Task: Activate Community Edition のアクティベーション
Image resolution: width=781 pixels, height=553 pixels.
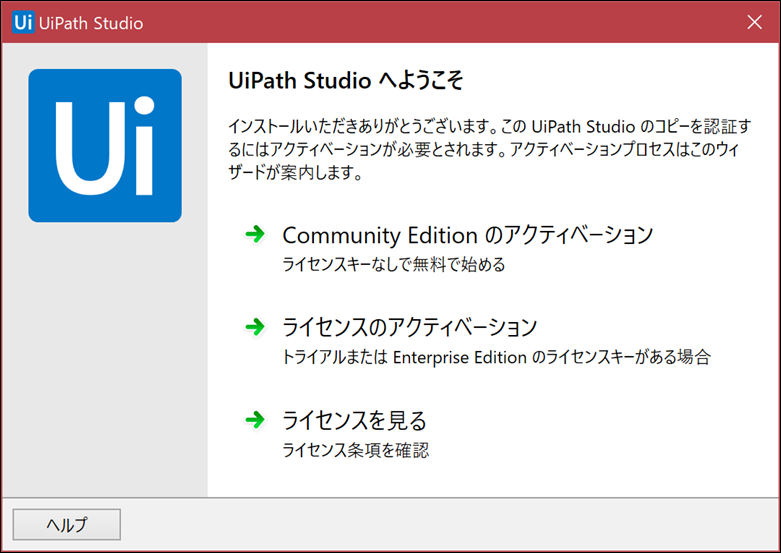Action: tap(467, 235)
